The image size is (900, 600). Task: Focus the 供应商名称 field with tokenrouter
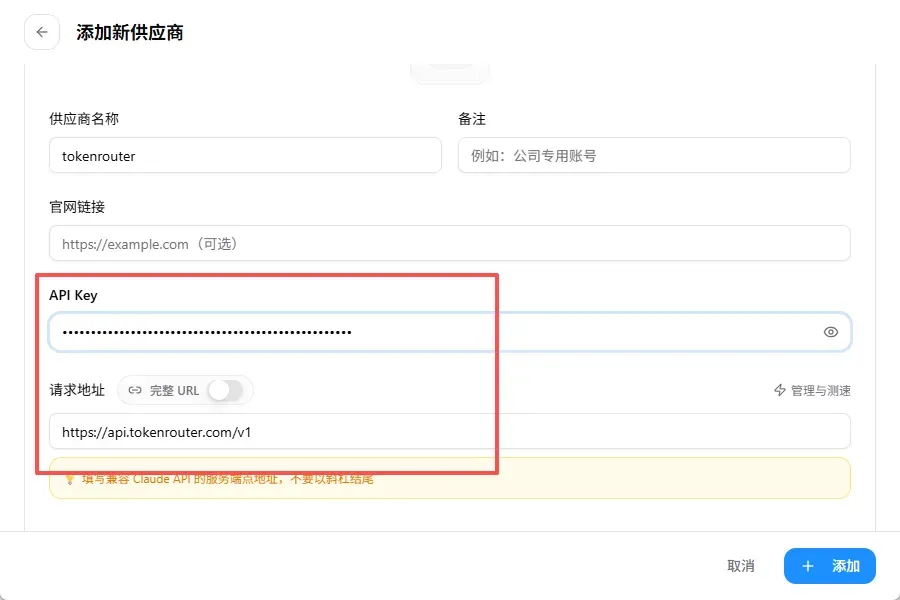[x=245, y=155]
